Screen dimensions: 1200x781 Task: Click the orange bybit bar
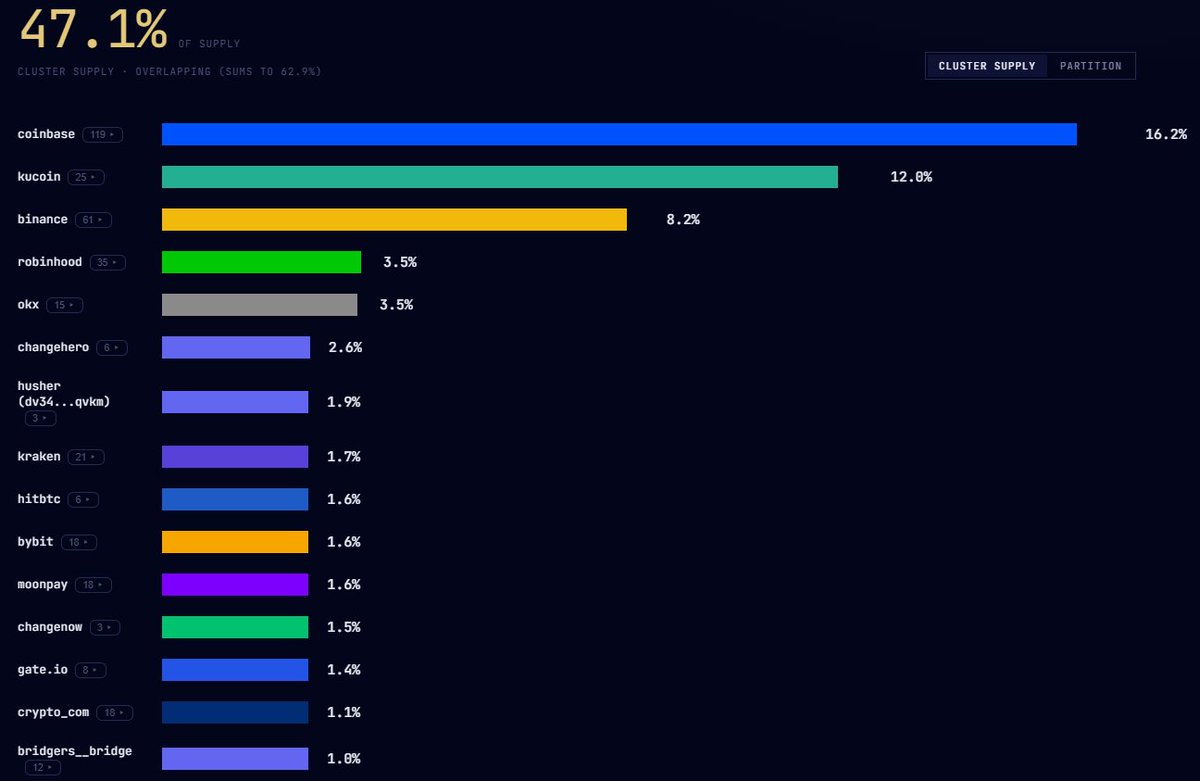[235, 542]
